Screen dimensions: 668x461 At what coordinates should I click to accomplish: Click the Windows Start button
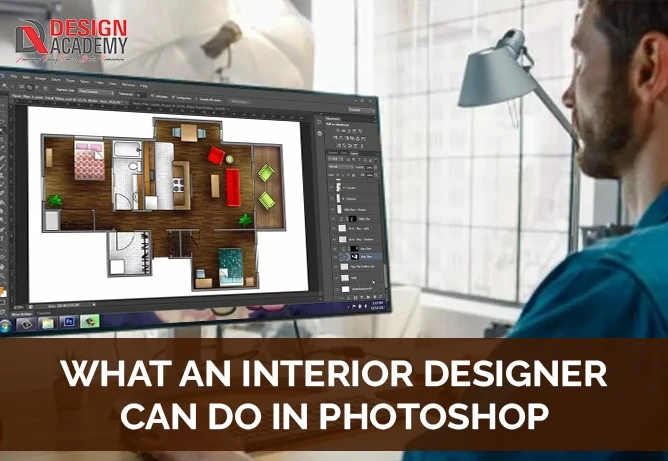click(x=5, y=326)
